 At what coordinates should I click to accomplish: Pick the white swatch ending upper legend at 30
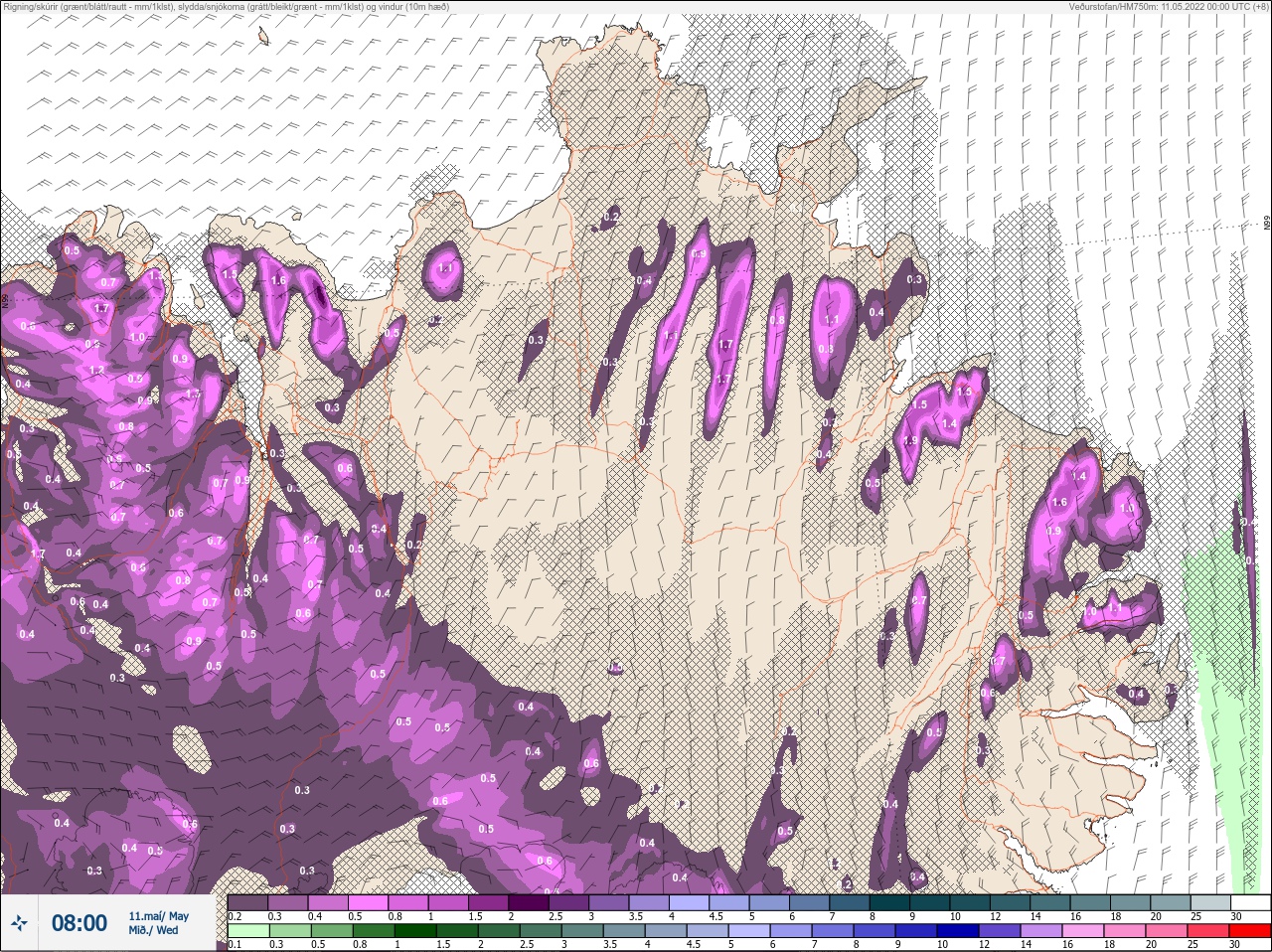1251,902
